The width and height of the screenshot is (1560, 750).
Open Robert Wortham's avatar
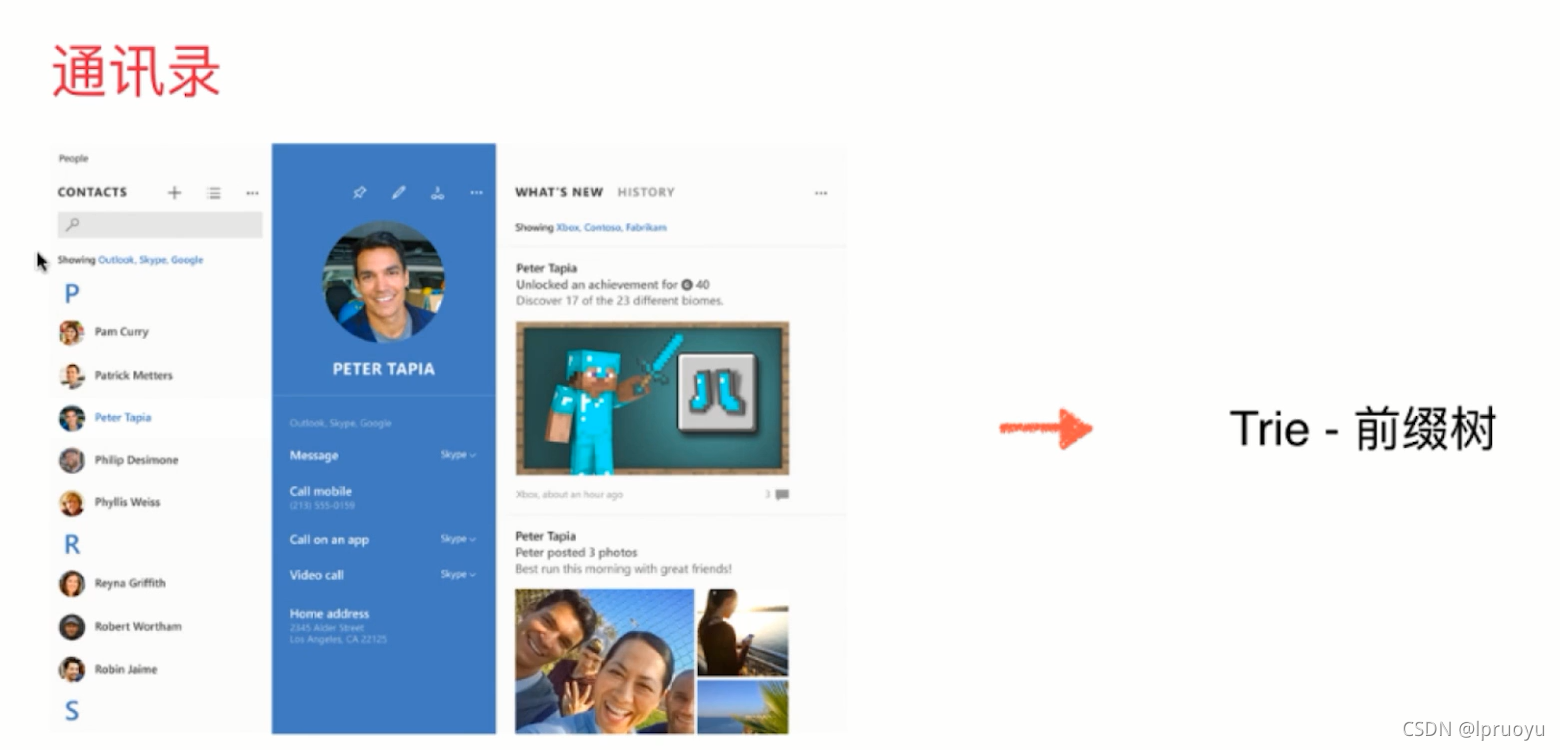71,626
